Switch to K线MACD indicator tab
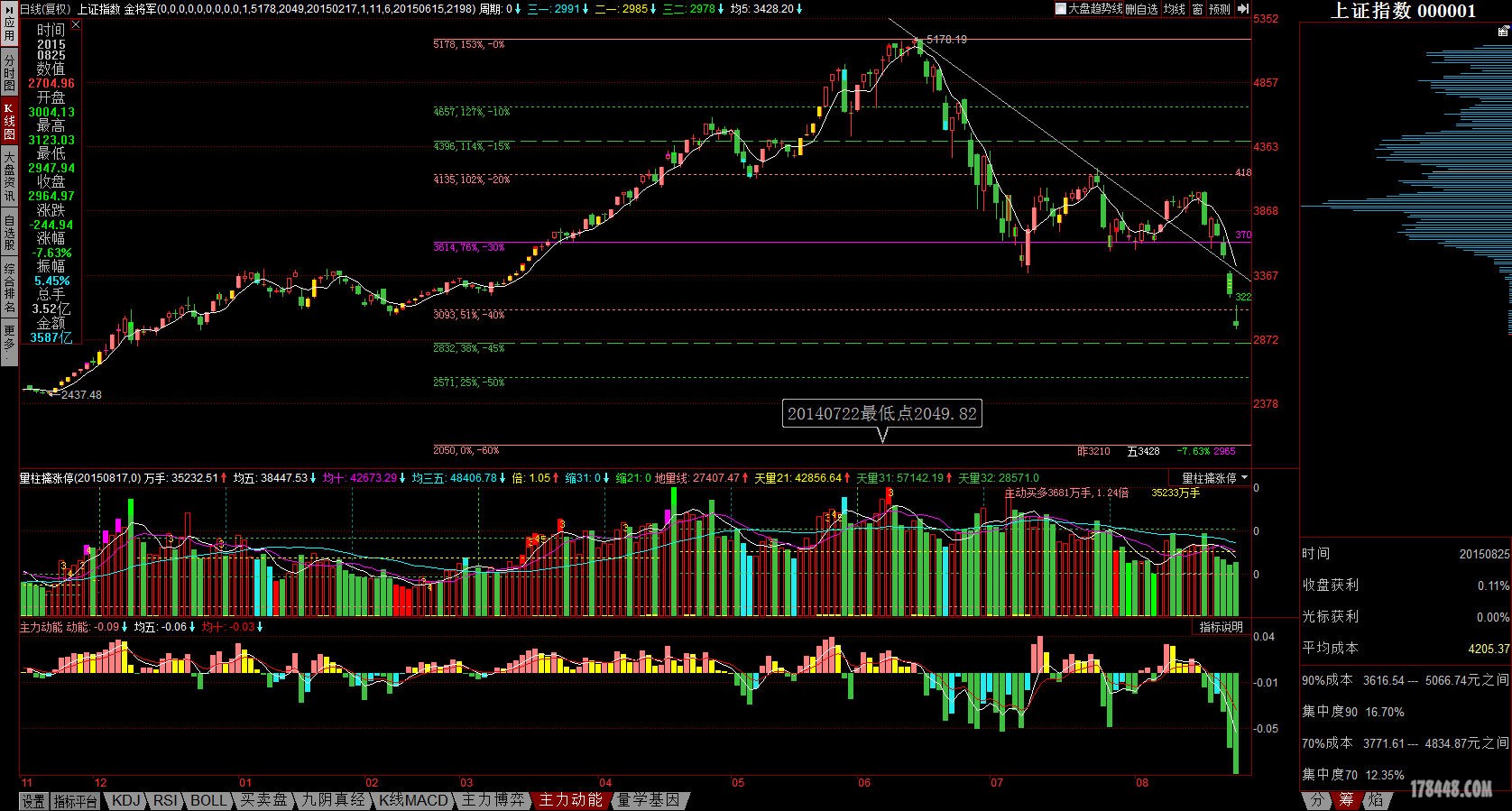This screenshot has height=811, width=1512. (412, 801)
